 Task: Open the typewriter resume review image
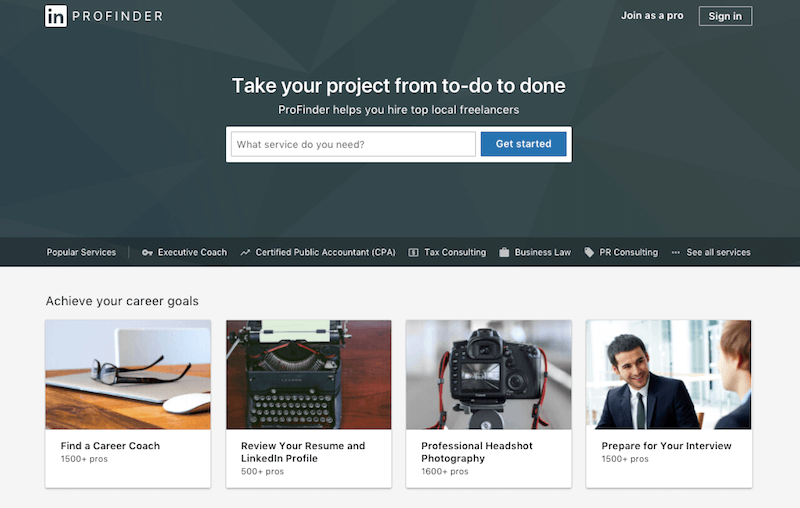[x=309, y=375]
